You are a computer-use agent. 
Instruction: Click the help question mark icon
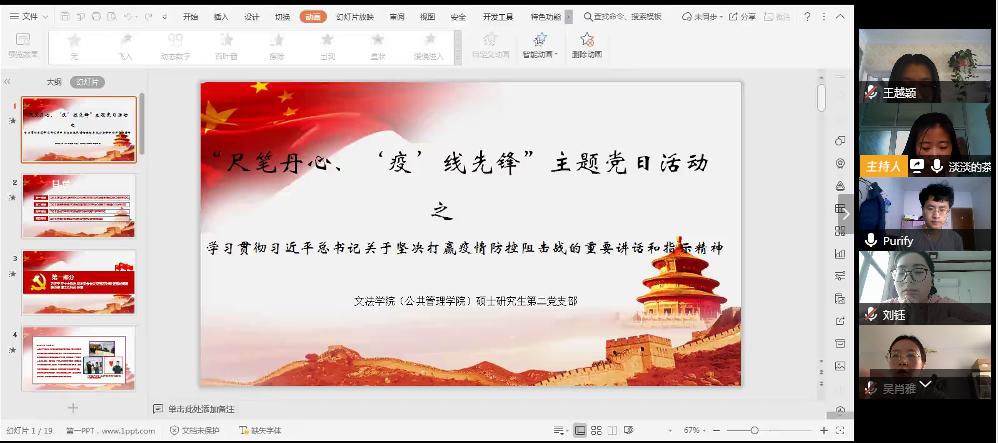(x=807, y=17)
